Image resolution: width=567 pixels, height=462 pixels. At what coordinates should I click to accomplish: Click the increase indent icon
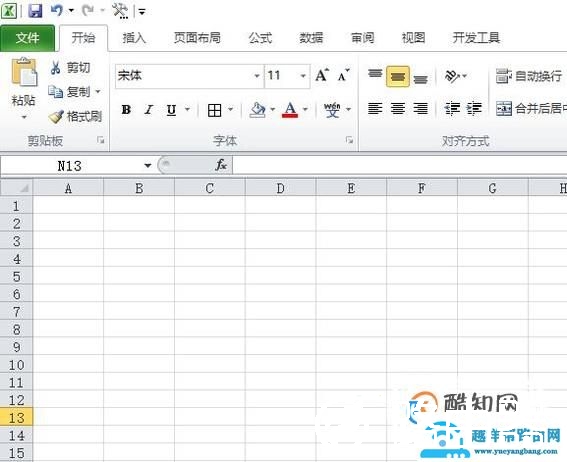click(x=474, y=108)
